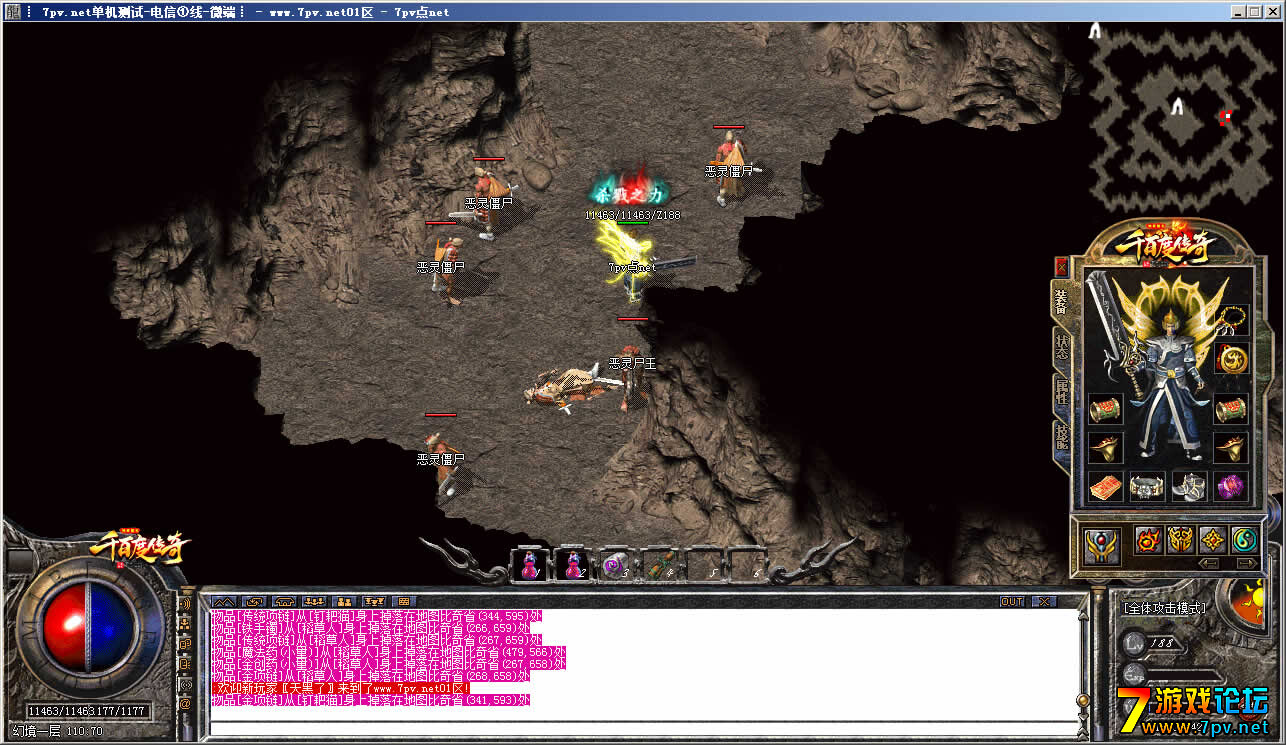Click the 7pv点net player character
This screenshot has height=745, width=1286.
tap(632, 263)
